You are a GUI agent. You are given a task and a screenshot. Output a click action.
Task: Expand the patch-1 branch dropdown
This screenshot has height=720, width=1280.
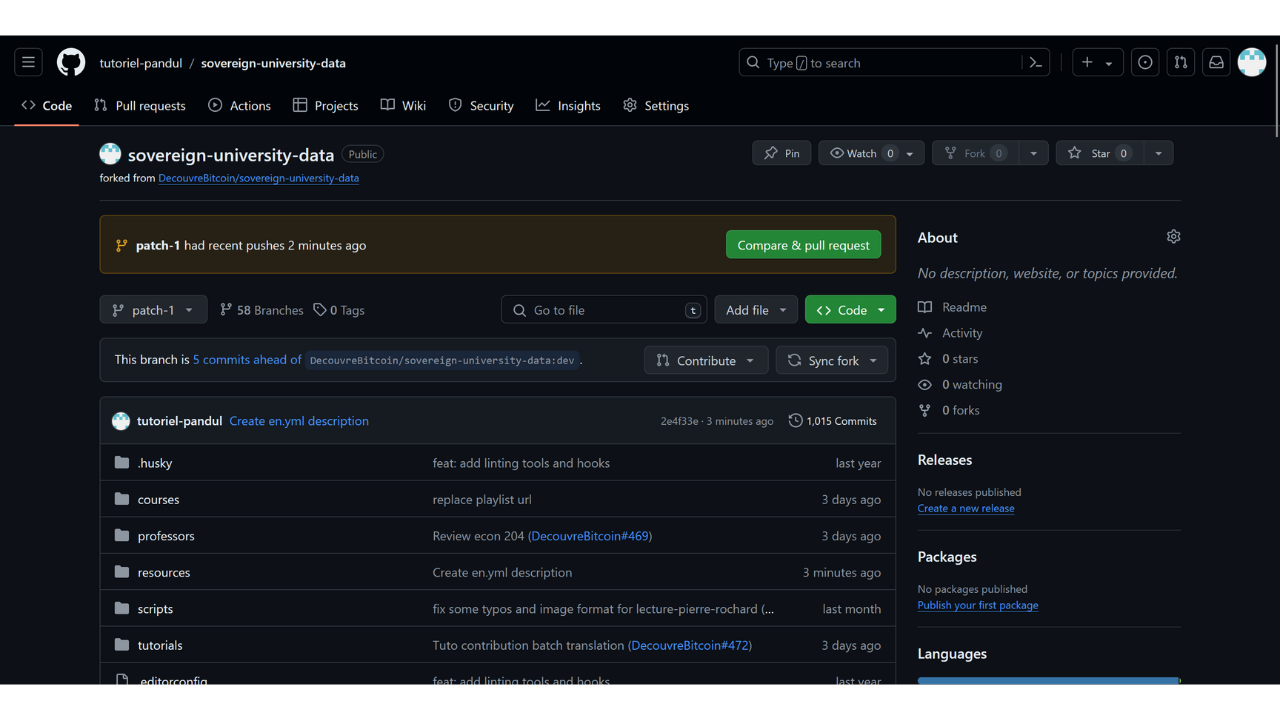pyautogui.click(x=153, y=310)
